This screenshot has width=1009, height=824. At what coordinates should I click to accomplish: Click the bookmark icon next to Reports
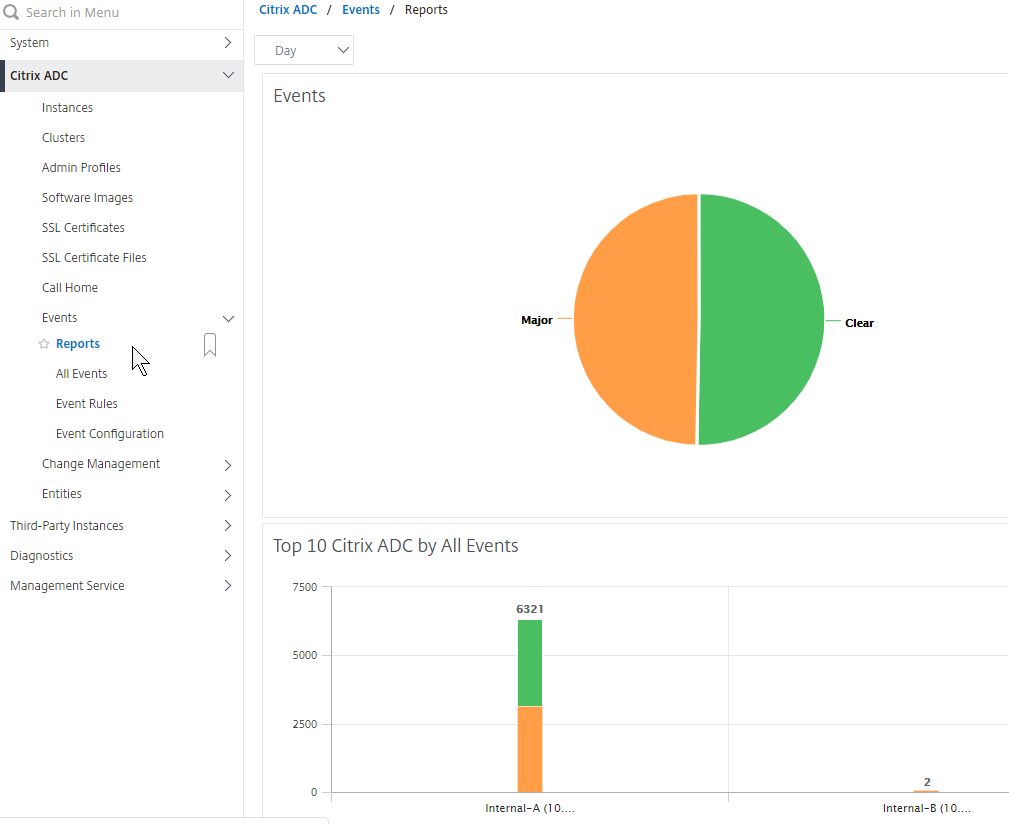pos(210,345)
